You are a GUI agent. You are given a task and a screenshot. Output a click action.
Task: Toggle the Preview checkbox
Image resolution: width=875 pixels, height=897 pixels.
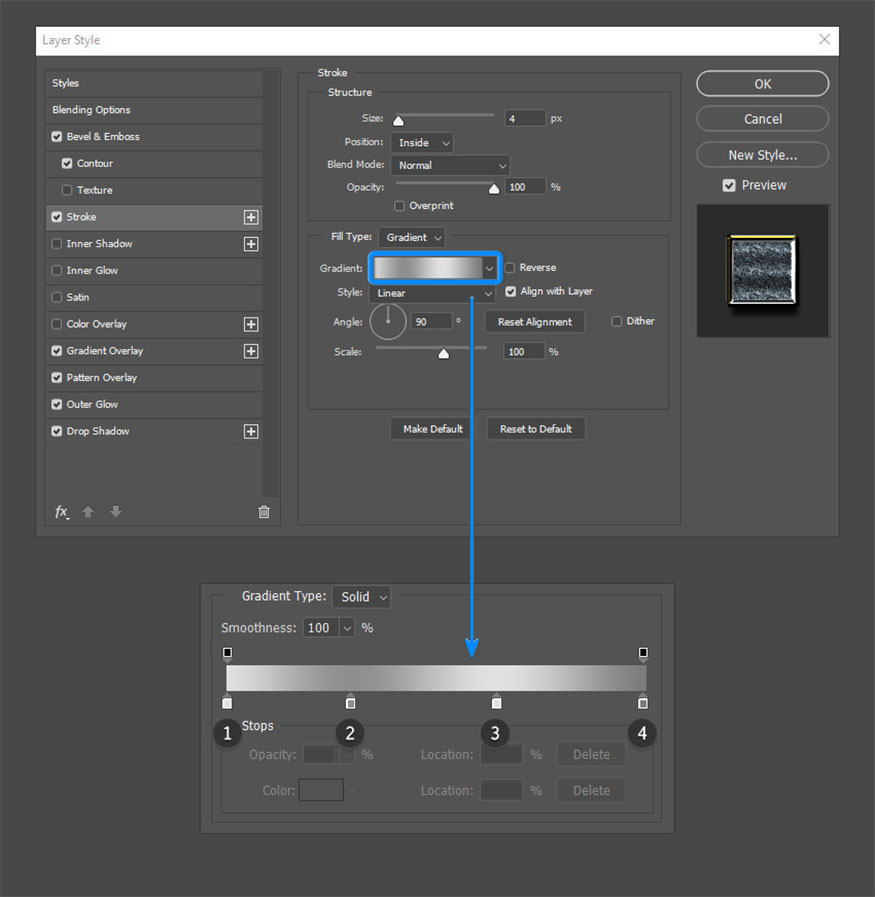729,185
